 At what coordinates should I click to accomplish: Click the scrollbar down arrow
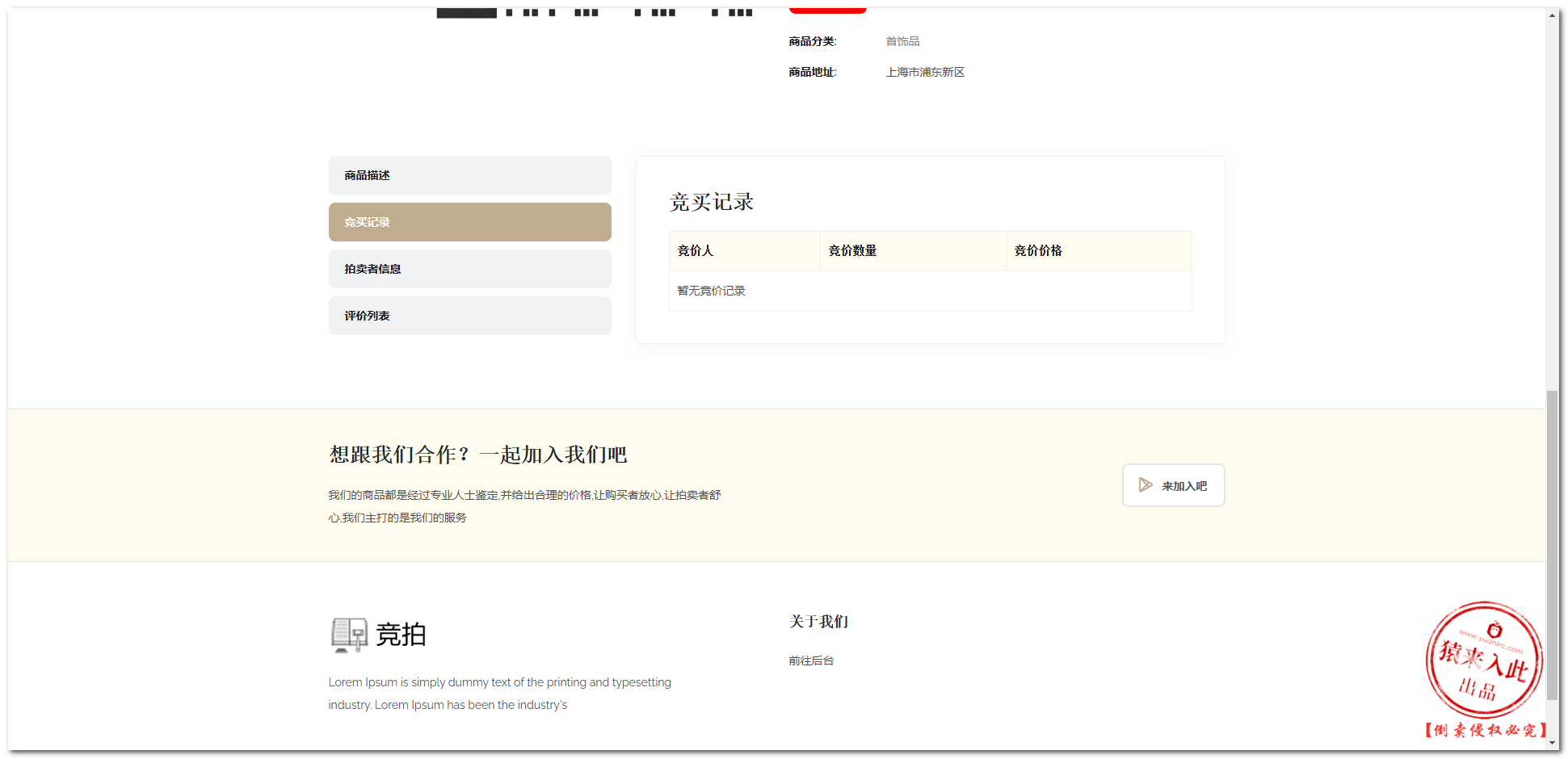[1552, 743]
